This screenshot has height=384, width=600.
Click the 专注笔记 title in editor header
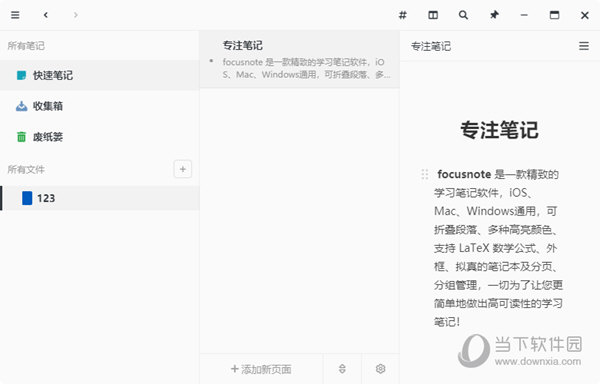click(x=431, y=46)
